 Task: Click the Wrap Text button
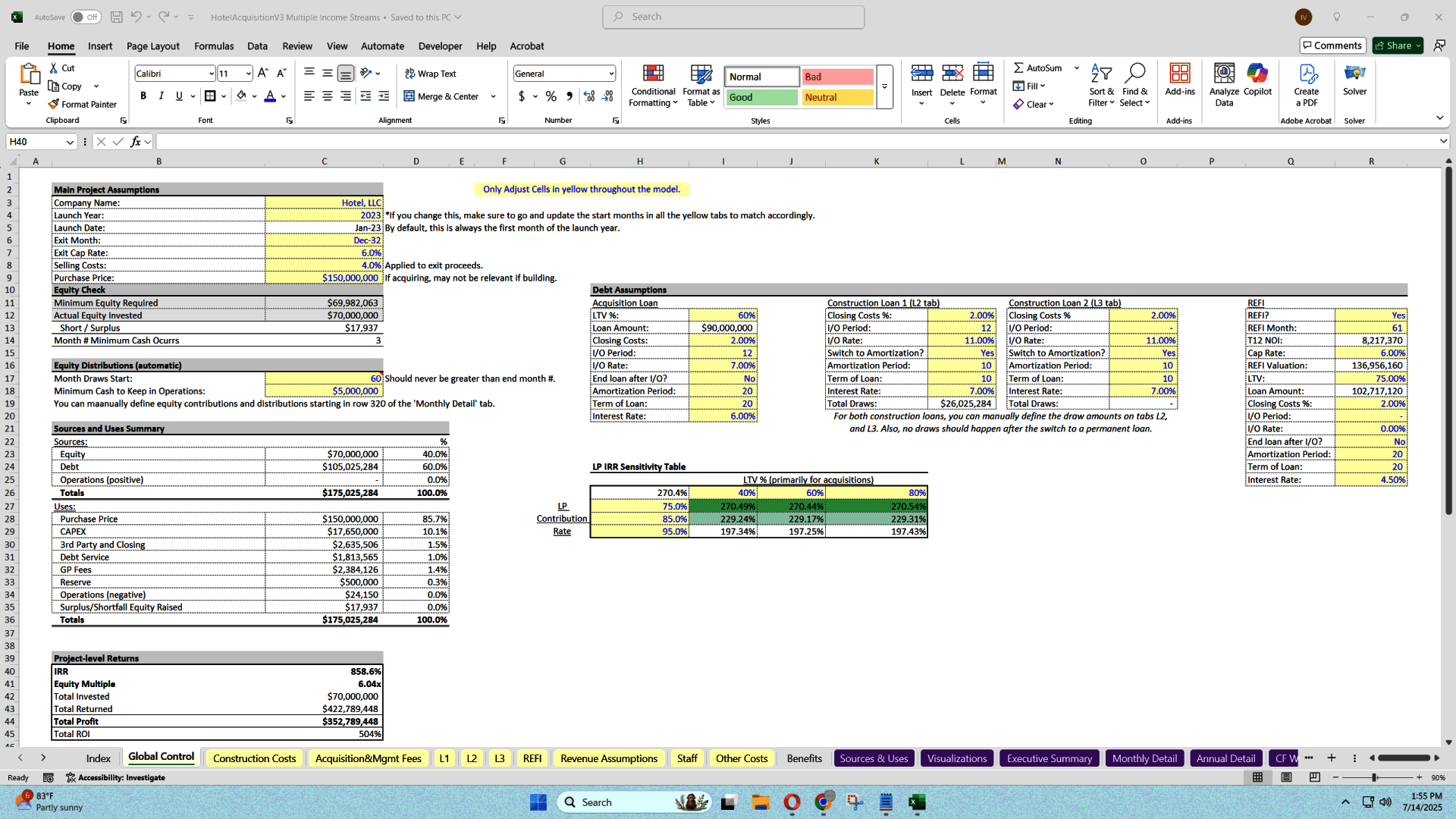tap(430, 74)
